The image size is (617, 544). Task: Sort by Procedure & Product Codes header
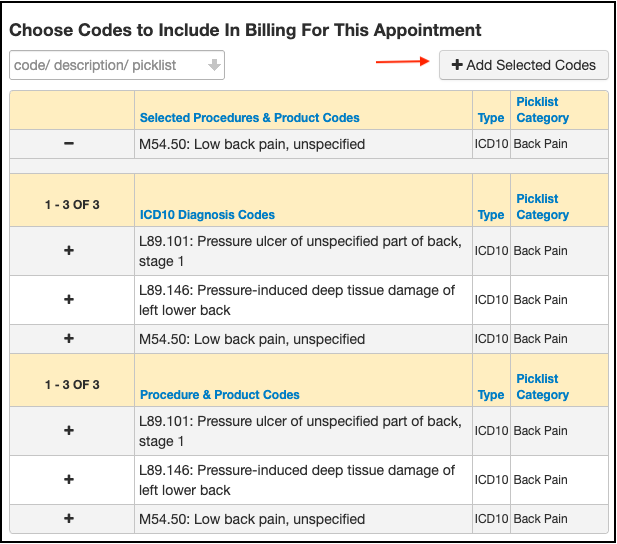(x=219, y=395)
